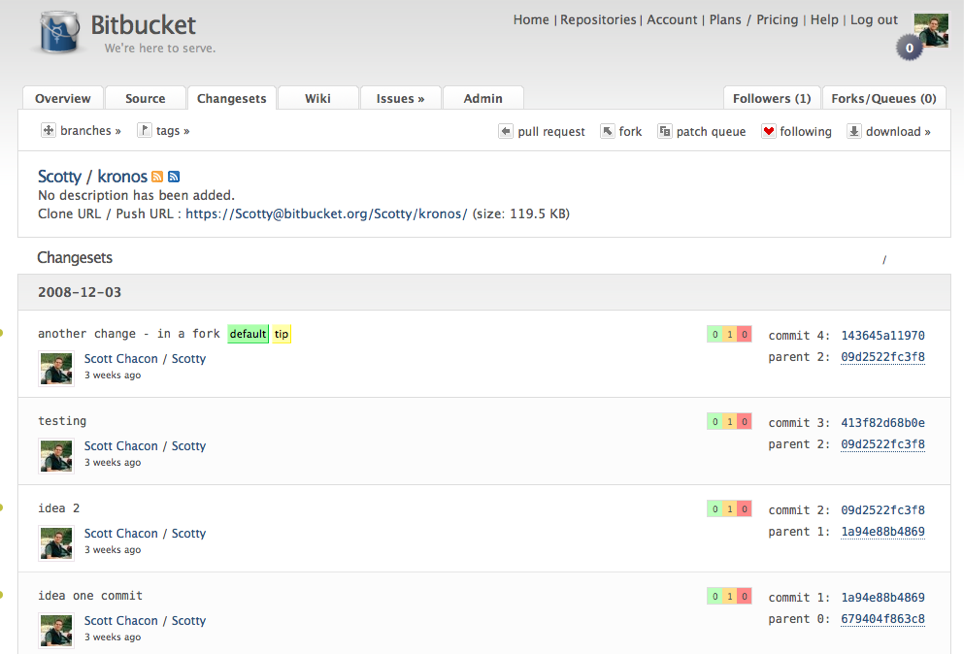Click the Bitbucket bucket logo
The width and height of the screenshot is (964, 654).
pos(59,33)
